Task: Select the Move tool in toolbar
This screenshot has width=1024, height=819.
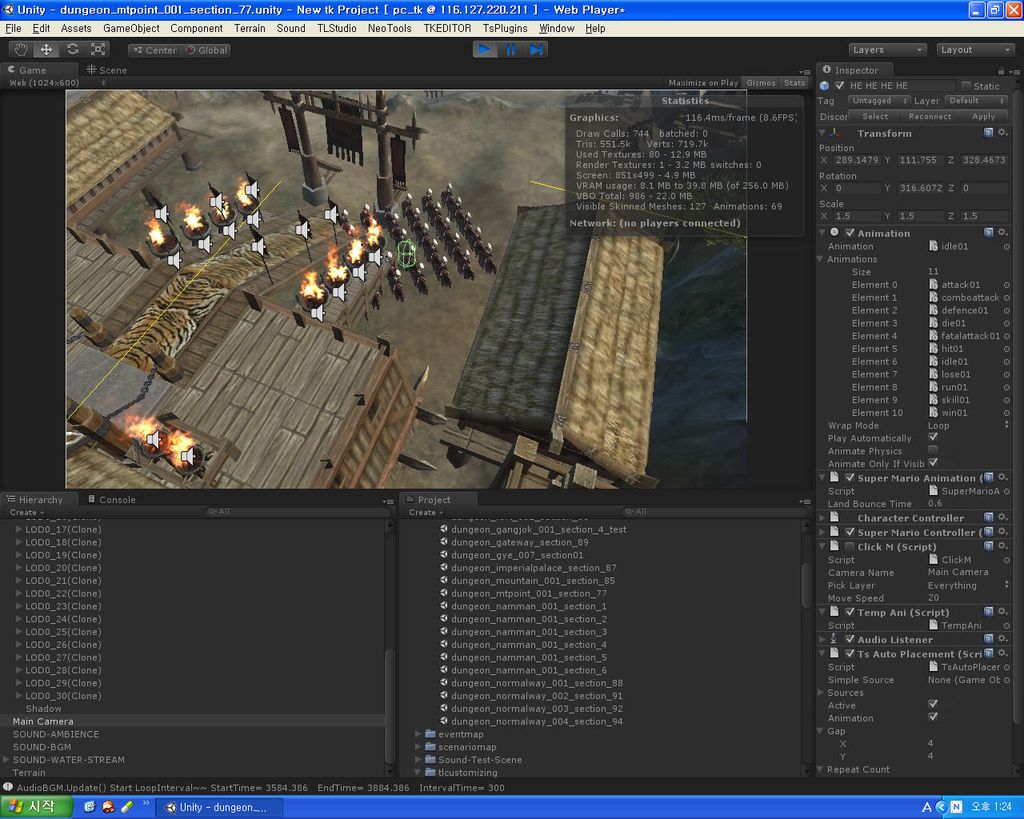Action: [46, 50]
